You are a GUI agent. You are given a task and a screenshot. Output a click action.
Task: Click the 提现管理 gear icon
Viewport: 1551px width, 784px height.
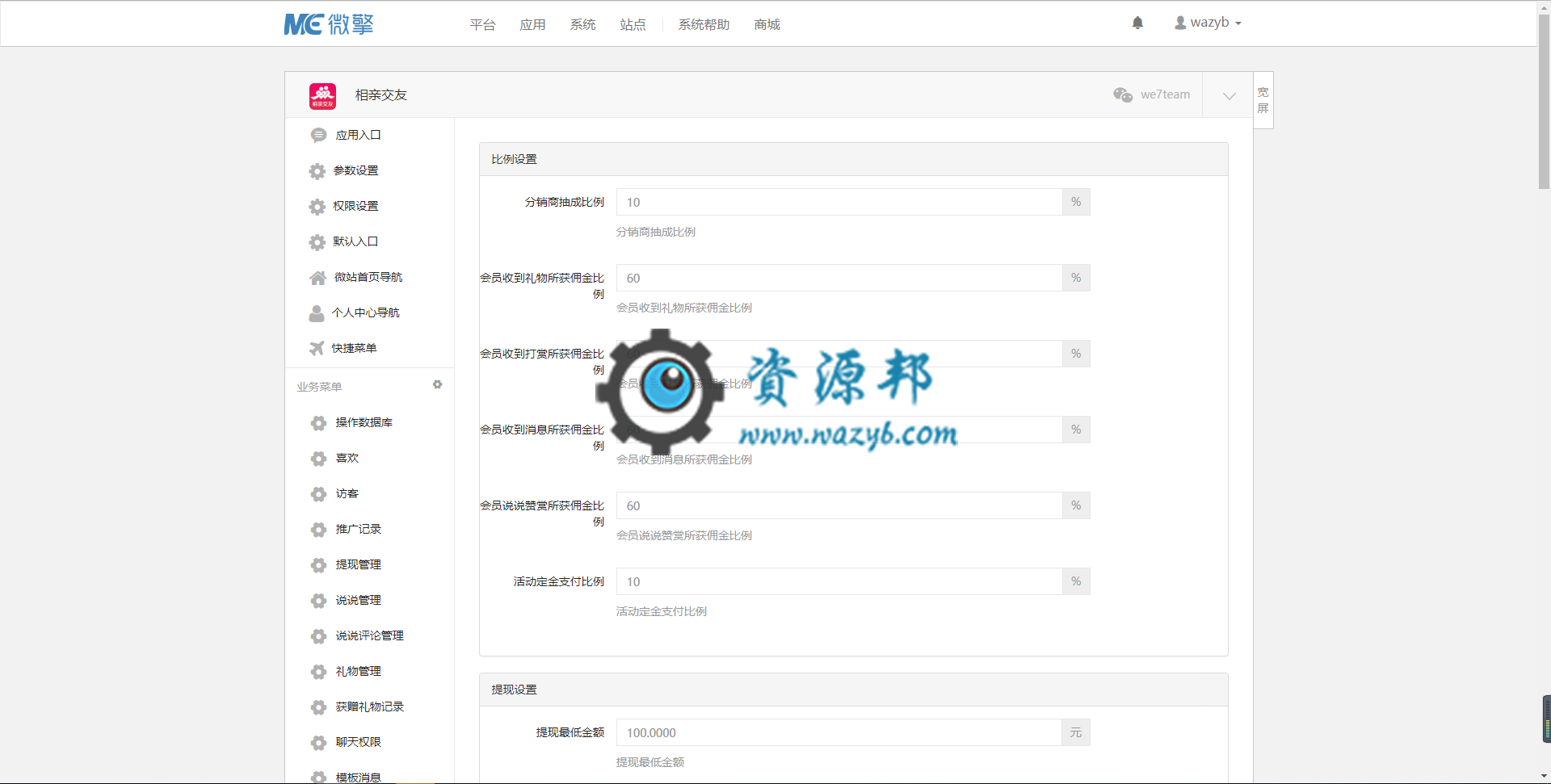coord(318,565)
